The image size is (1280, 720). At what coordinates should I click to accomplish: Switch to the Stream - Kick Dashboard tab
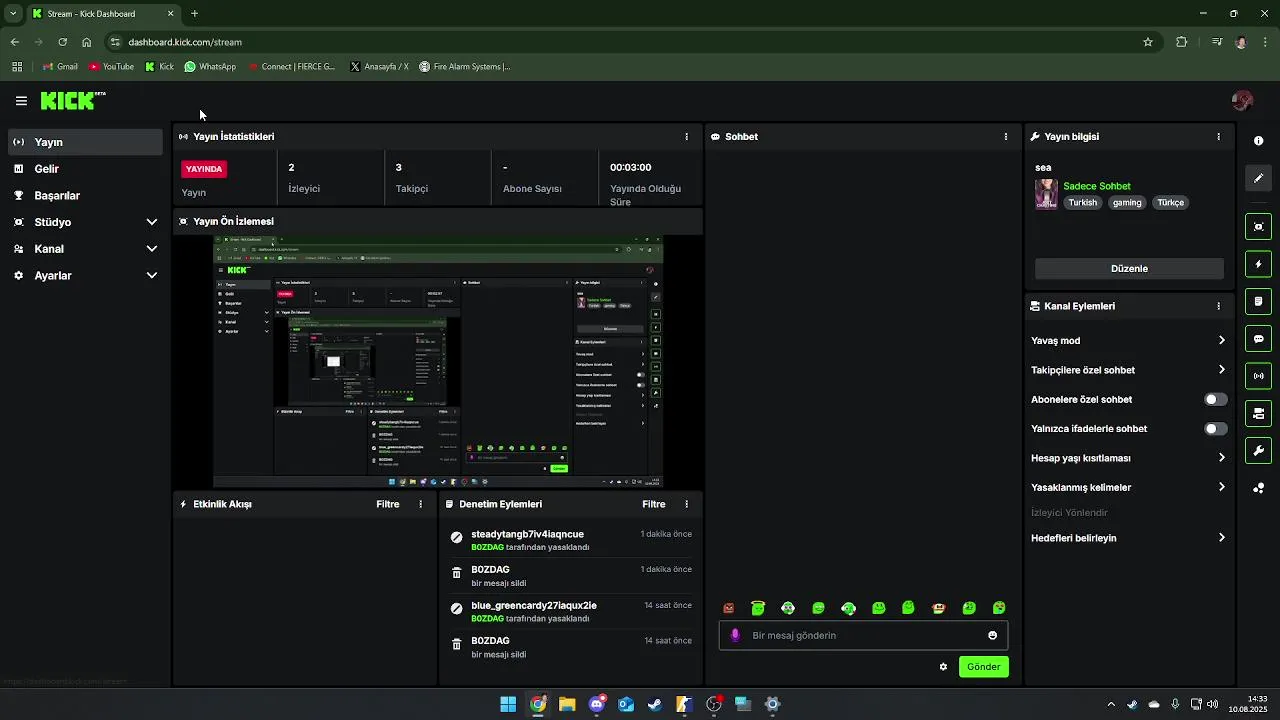[102, 14]
